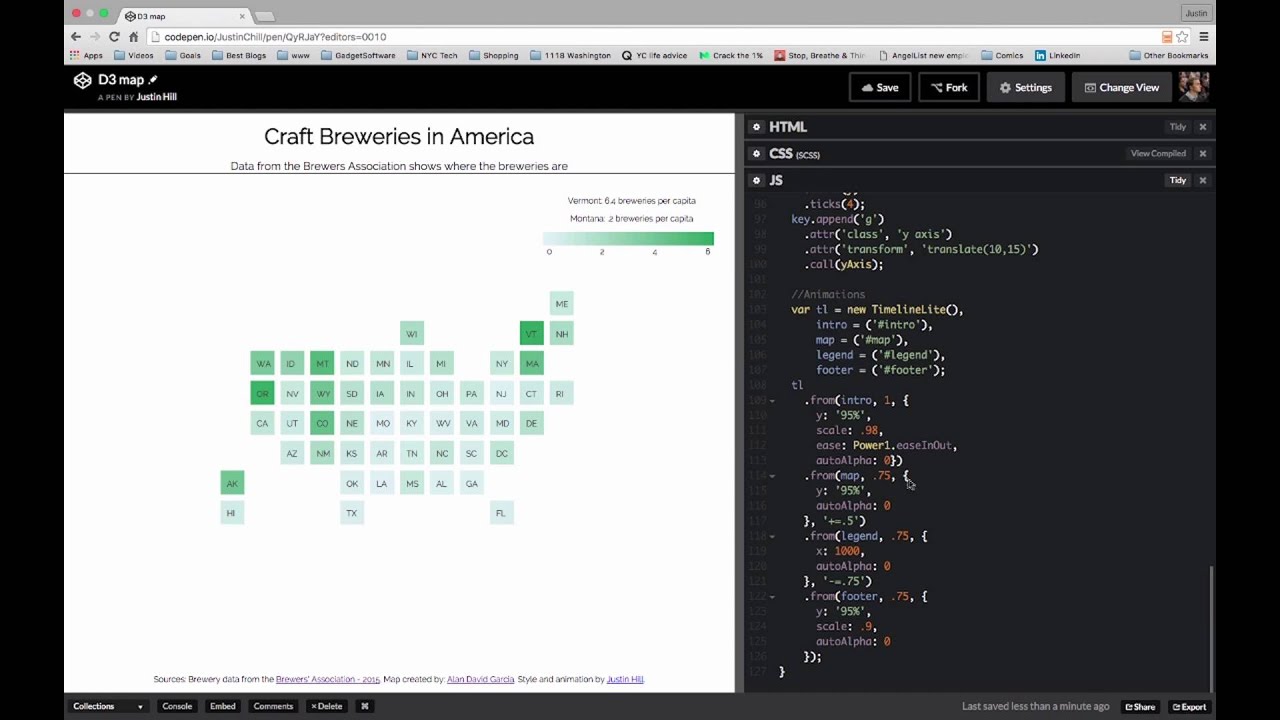
Task: Click the browser home icon
Action: point(133,36)
